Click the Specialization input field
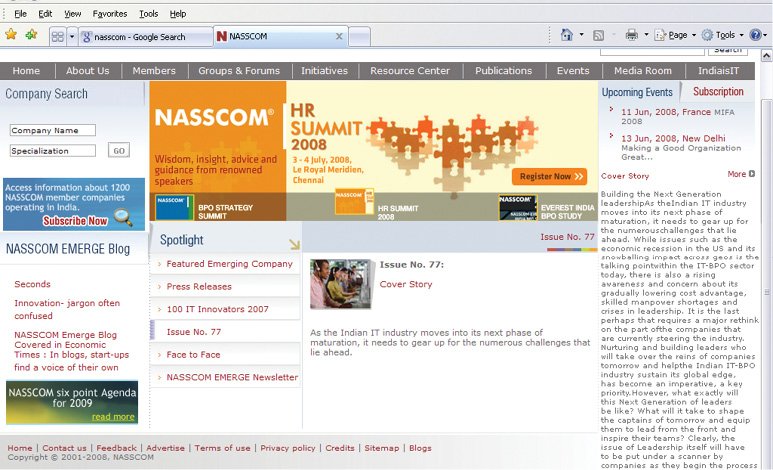The image size is (773, 470). [53, 151]
